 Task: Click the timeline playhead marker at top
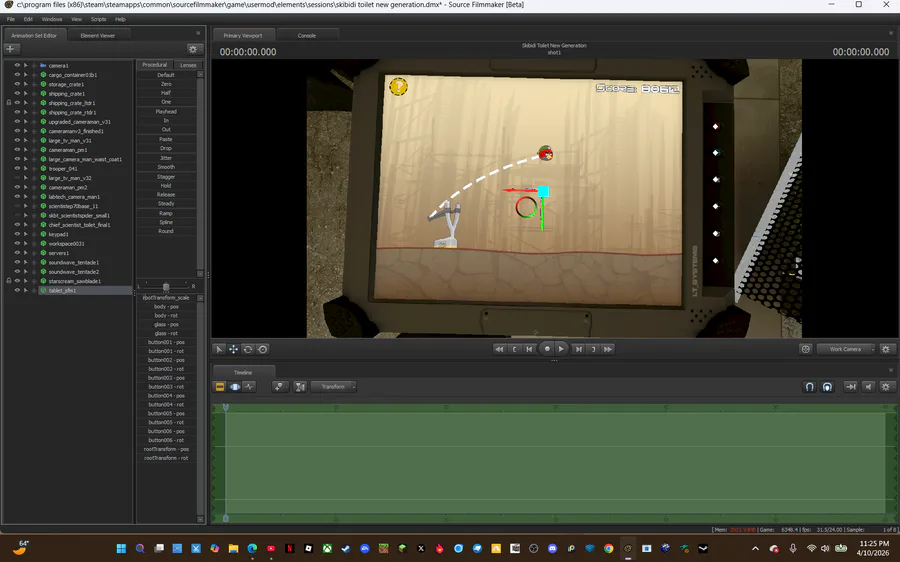(226, 407)
